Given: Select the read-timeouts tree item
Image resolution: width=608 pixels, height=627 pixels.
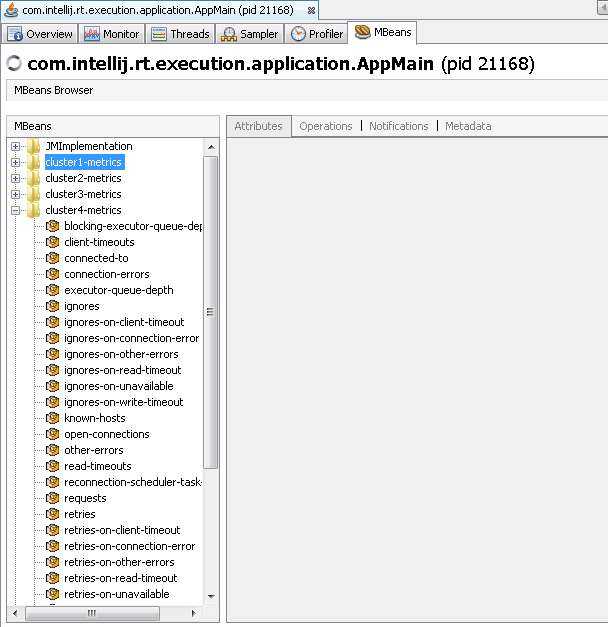Looking at the screenshot, I should pos(98,466).
